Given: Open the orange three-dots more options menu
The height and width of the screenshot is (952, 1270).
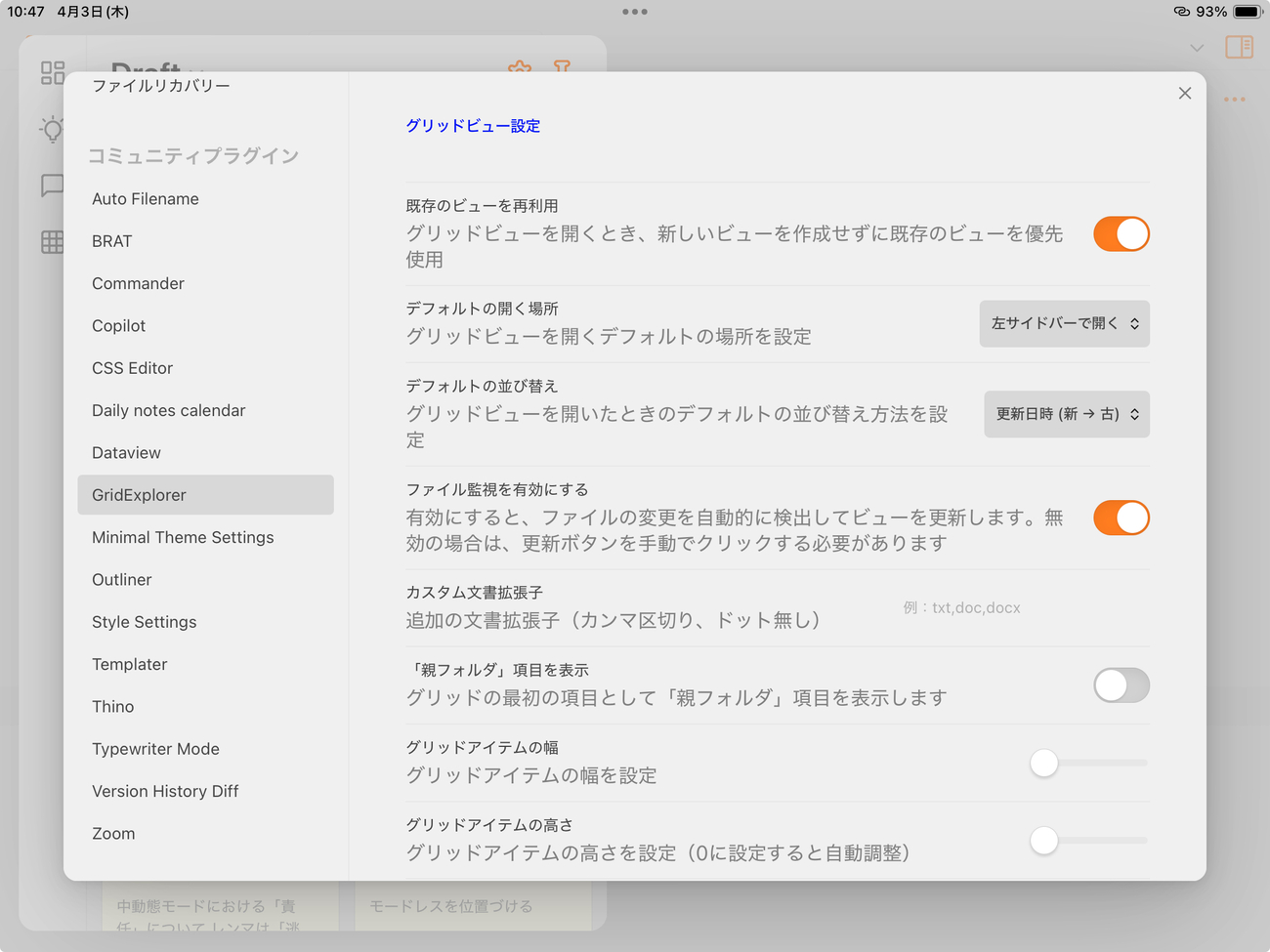Looking at the screenshot, I should [1234, 100].
